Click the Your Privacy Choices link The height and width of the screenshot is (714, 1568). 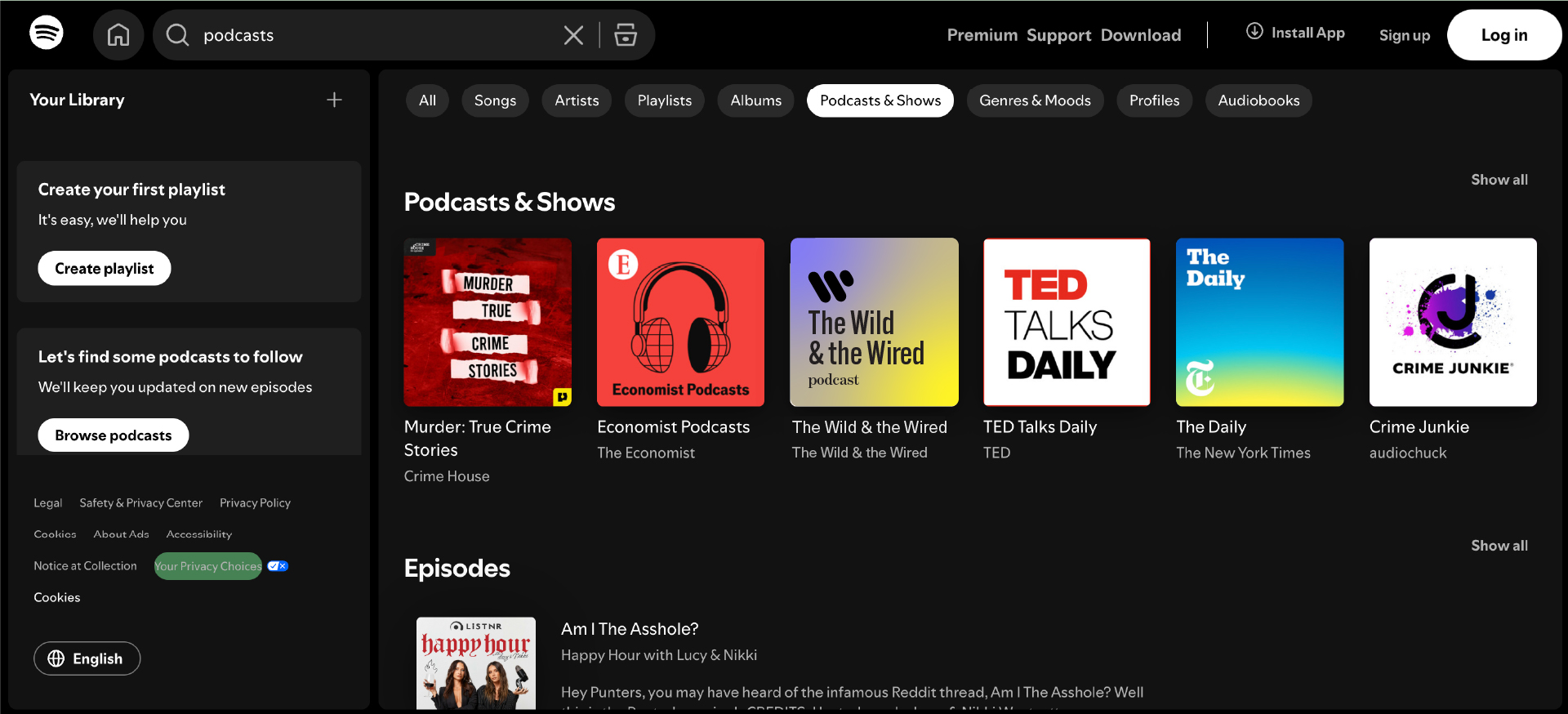(x=208, y=566)
